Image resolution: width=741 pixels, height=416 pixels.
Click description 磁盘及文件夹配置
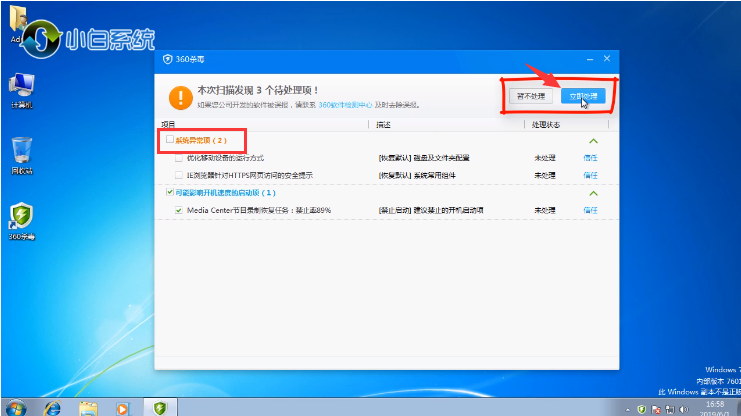point(441,158)
